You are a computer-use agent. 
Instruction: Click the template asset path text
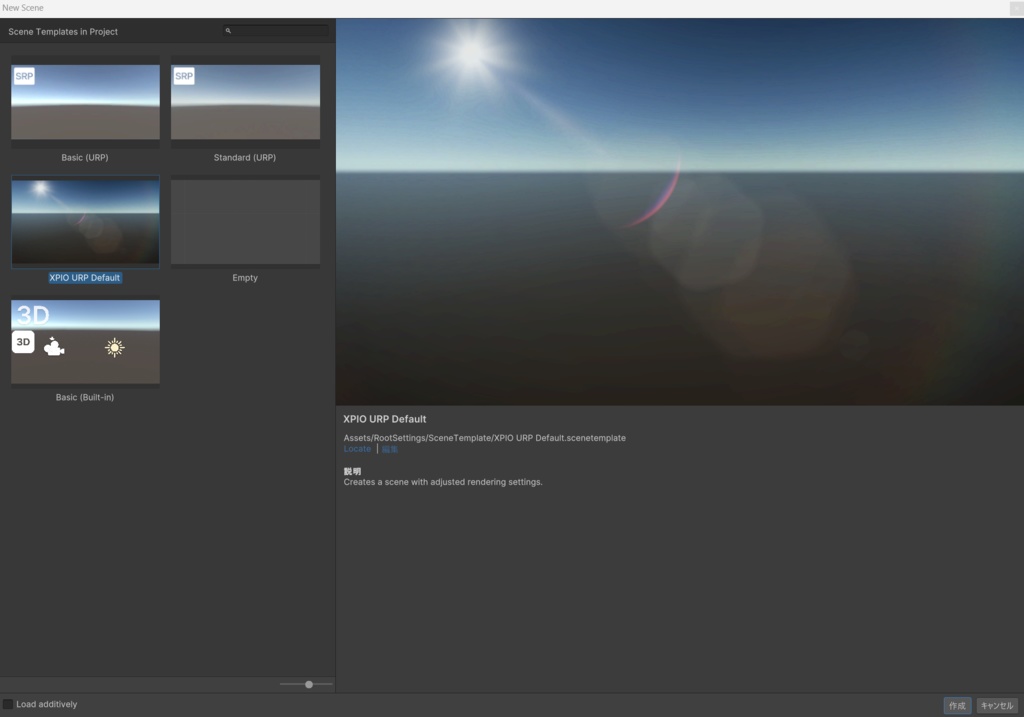485,438
